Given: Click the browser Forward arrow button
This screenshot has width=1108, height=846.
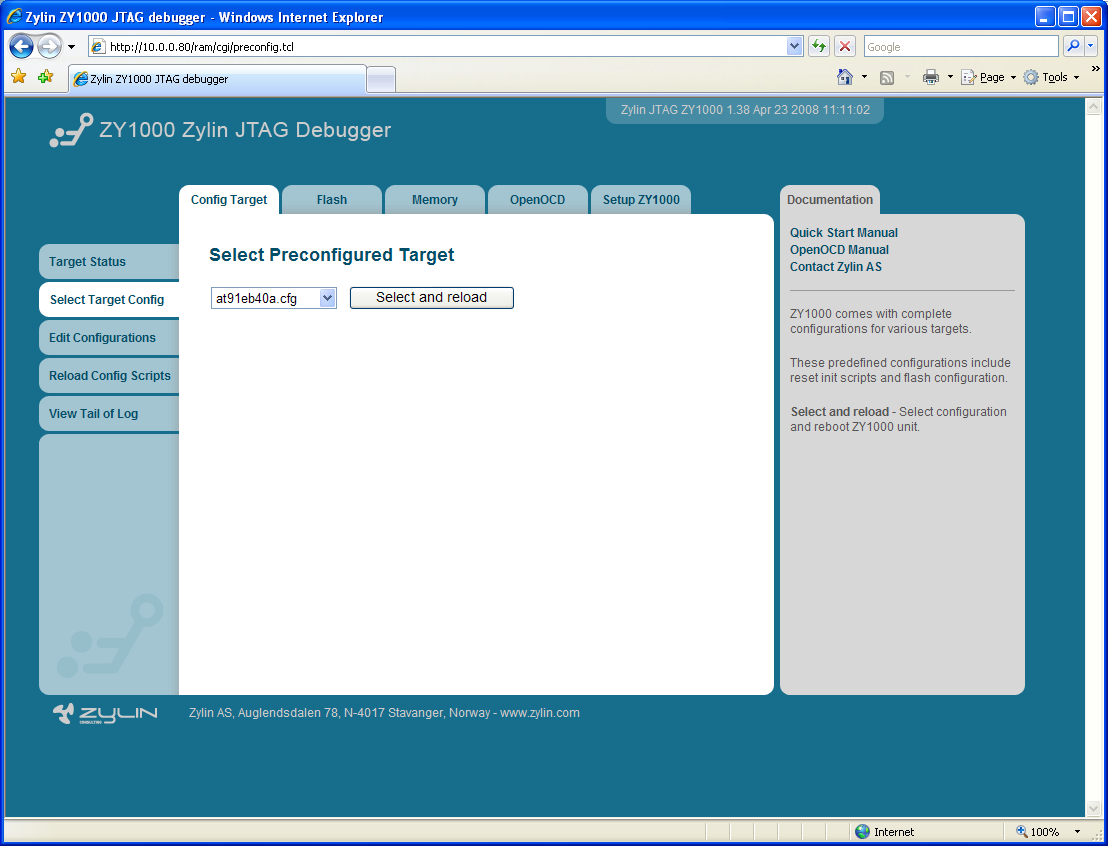Looking at the screenshot, I should (49, 47).
